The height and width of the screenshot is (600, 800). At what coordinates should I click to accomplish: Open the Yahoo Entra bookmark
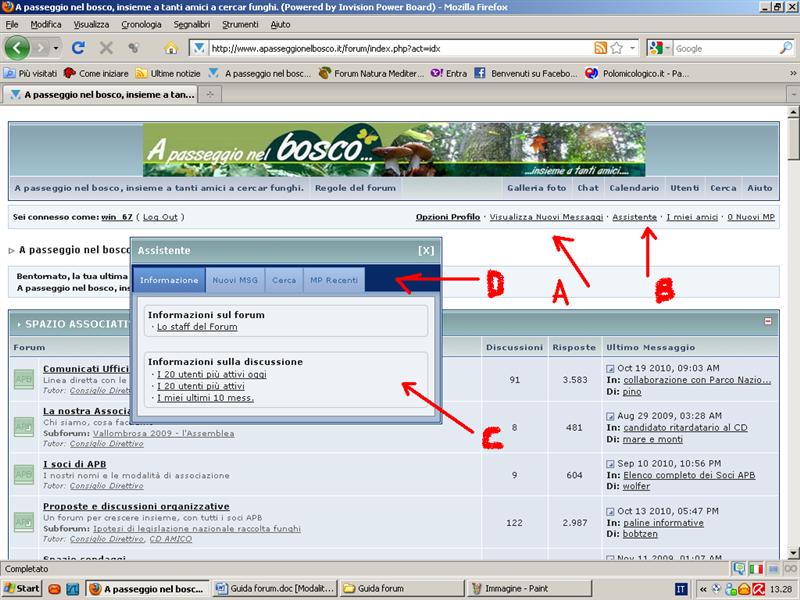pyautogui.click(x=449, y=73)
